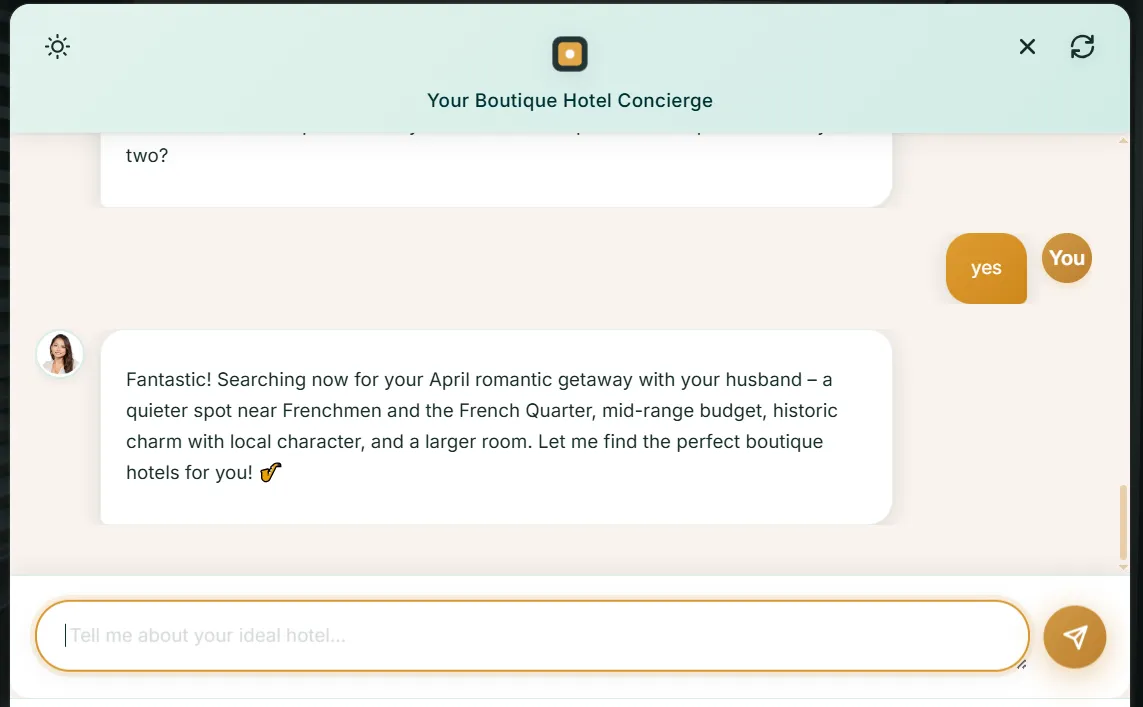This screenshot has width=1143, height=707.
Task: Restart the conversation via the refresh icon
Action: coord(1082,46)
